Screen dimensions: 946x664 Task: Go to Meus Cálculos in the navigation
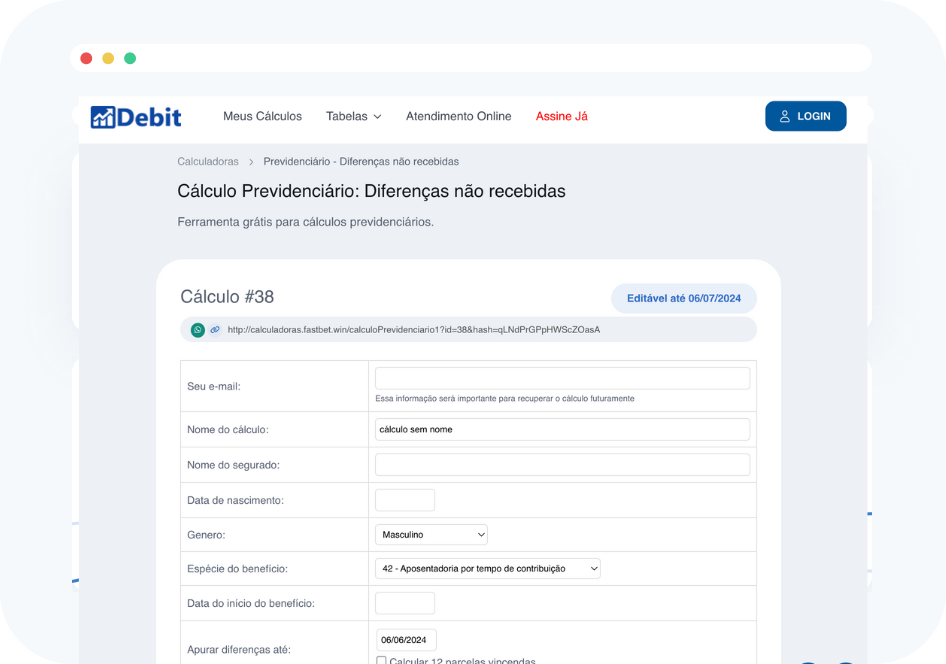[262, 116]
